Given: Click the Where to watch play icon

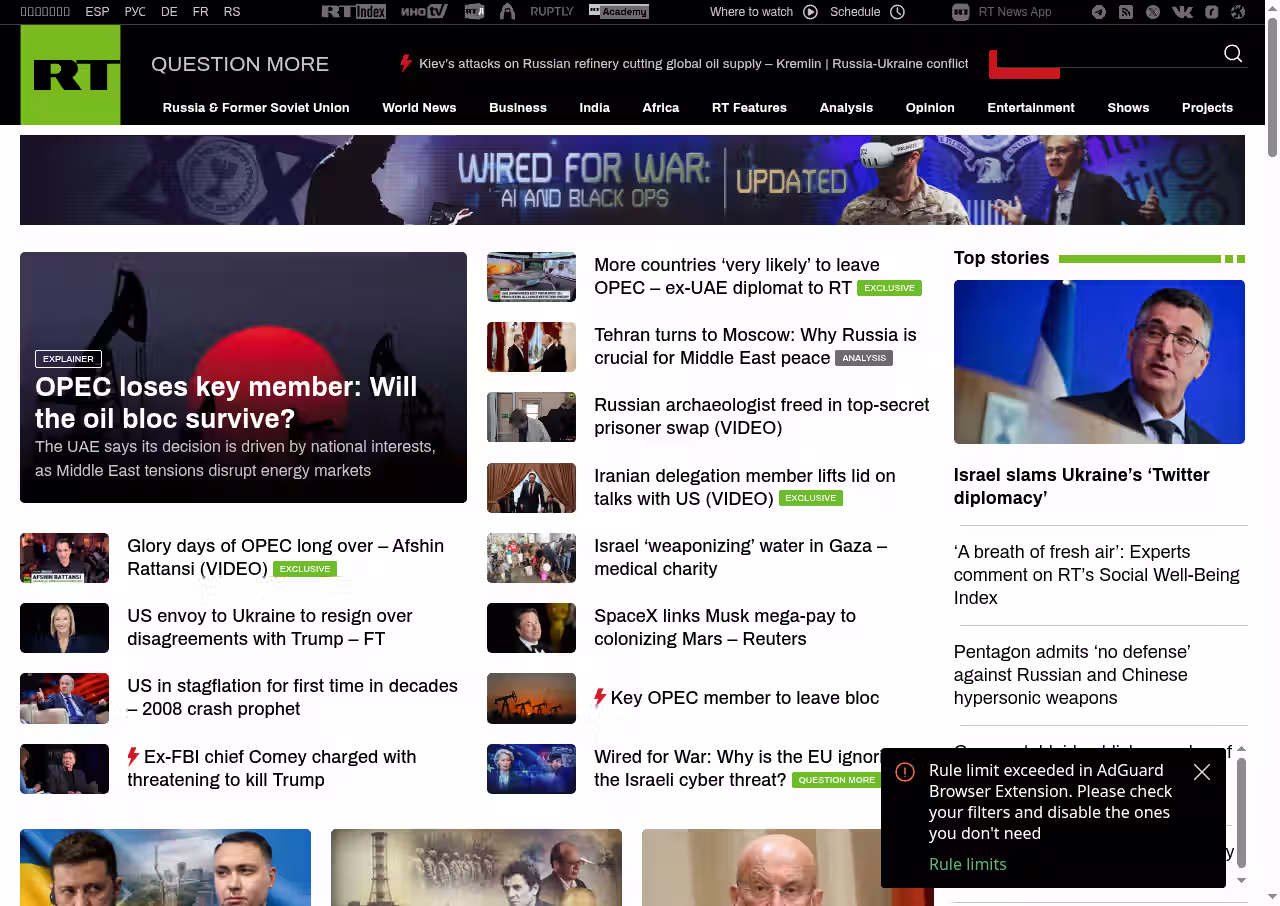Looking at the screenshot, I should (x=810, y=12).
